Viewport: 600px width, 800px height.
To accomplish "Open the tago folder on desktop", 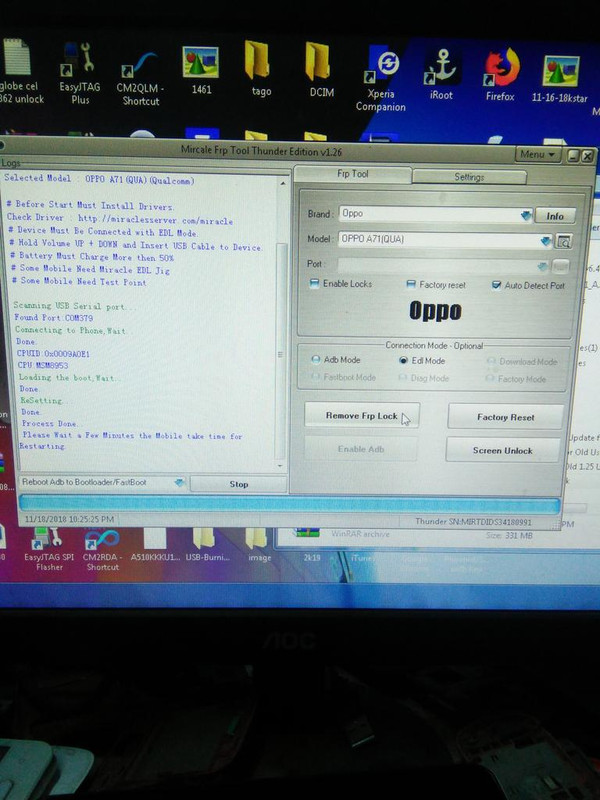I will (x=261, y=69).
